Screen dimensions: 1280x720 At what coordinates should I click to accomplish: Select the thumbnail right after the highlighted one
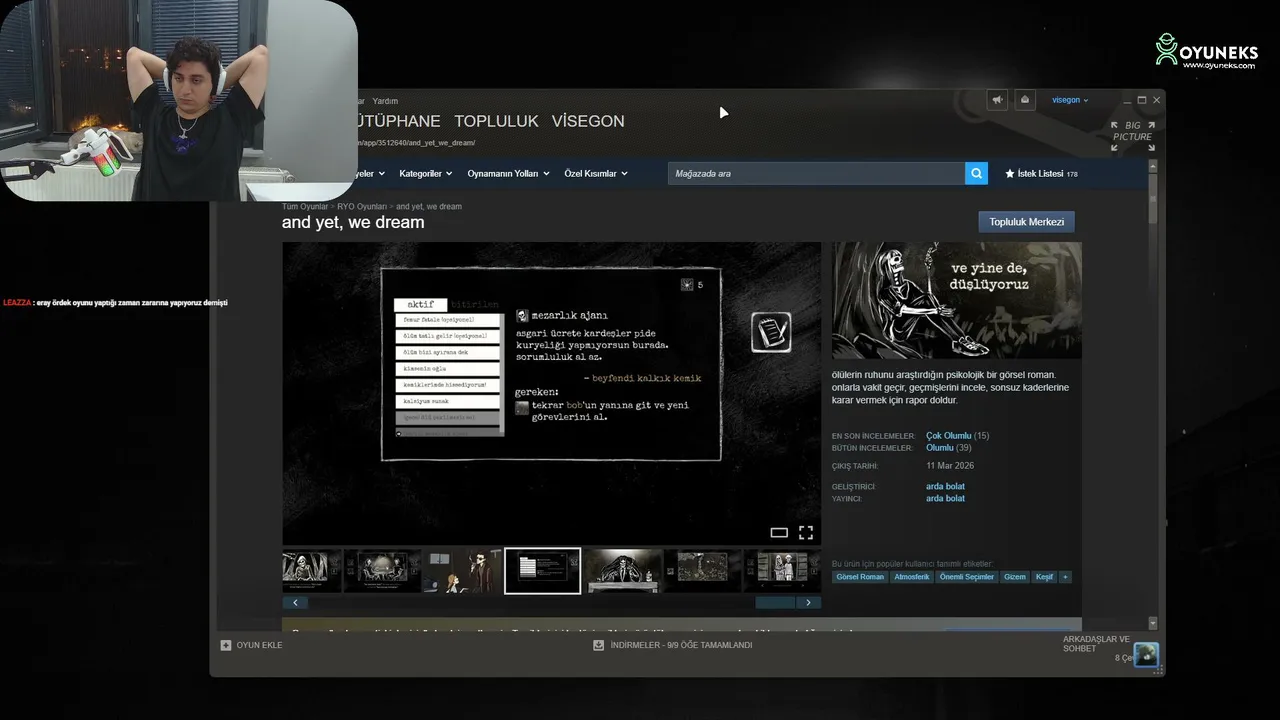[623, 571]
